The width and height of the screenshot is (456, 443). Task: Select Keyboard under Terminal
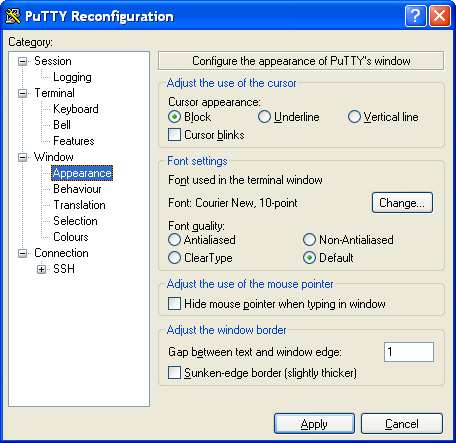point(76,109)
